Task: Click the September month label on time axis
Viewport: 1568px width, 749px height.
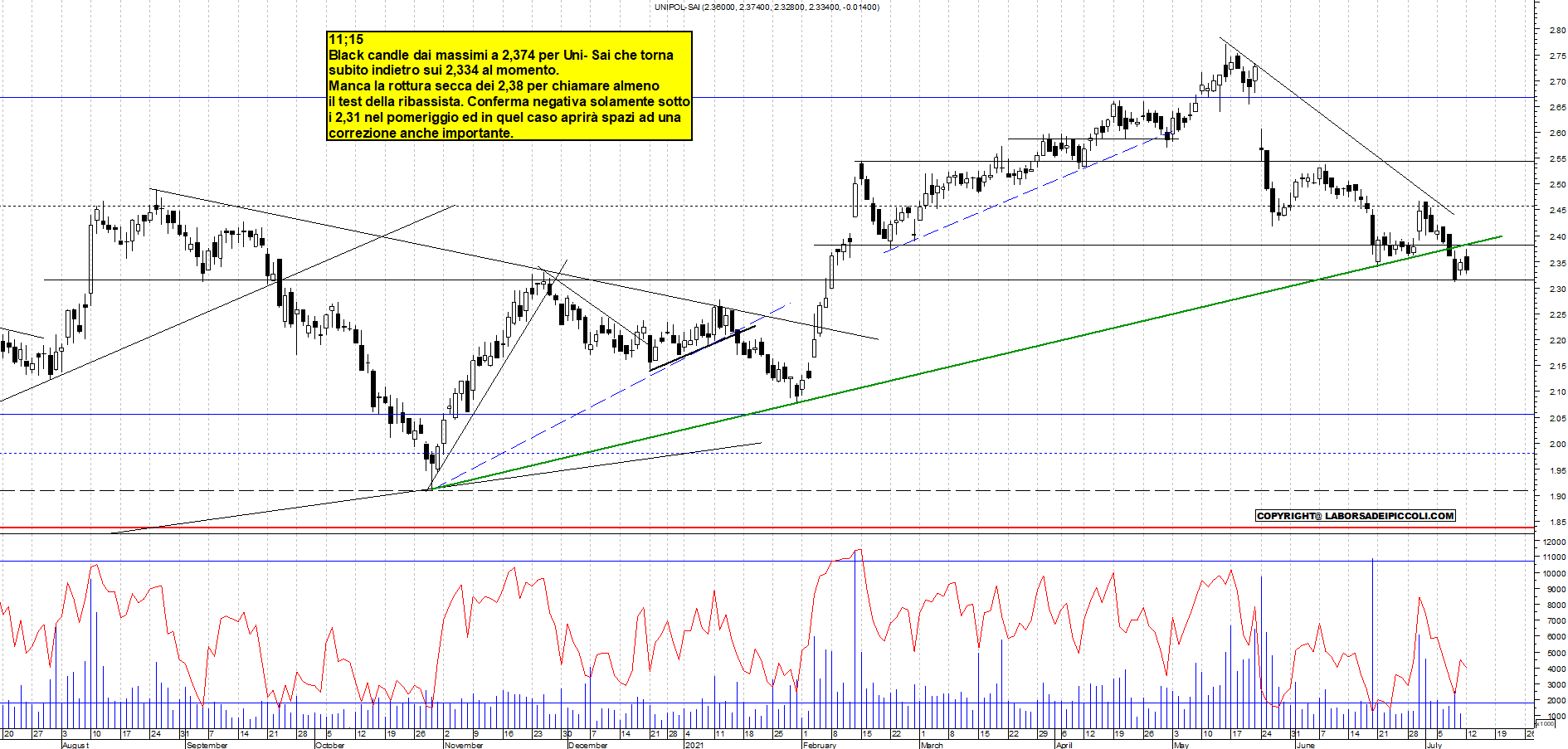Action: tap(207, 745)
